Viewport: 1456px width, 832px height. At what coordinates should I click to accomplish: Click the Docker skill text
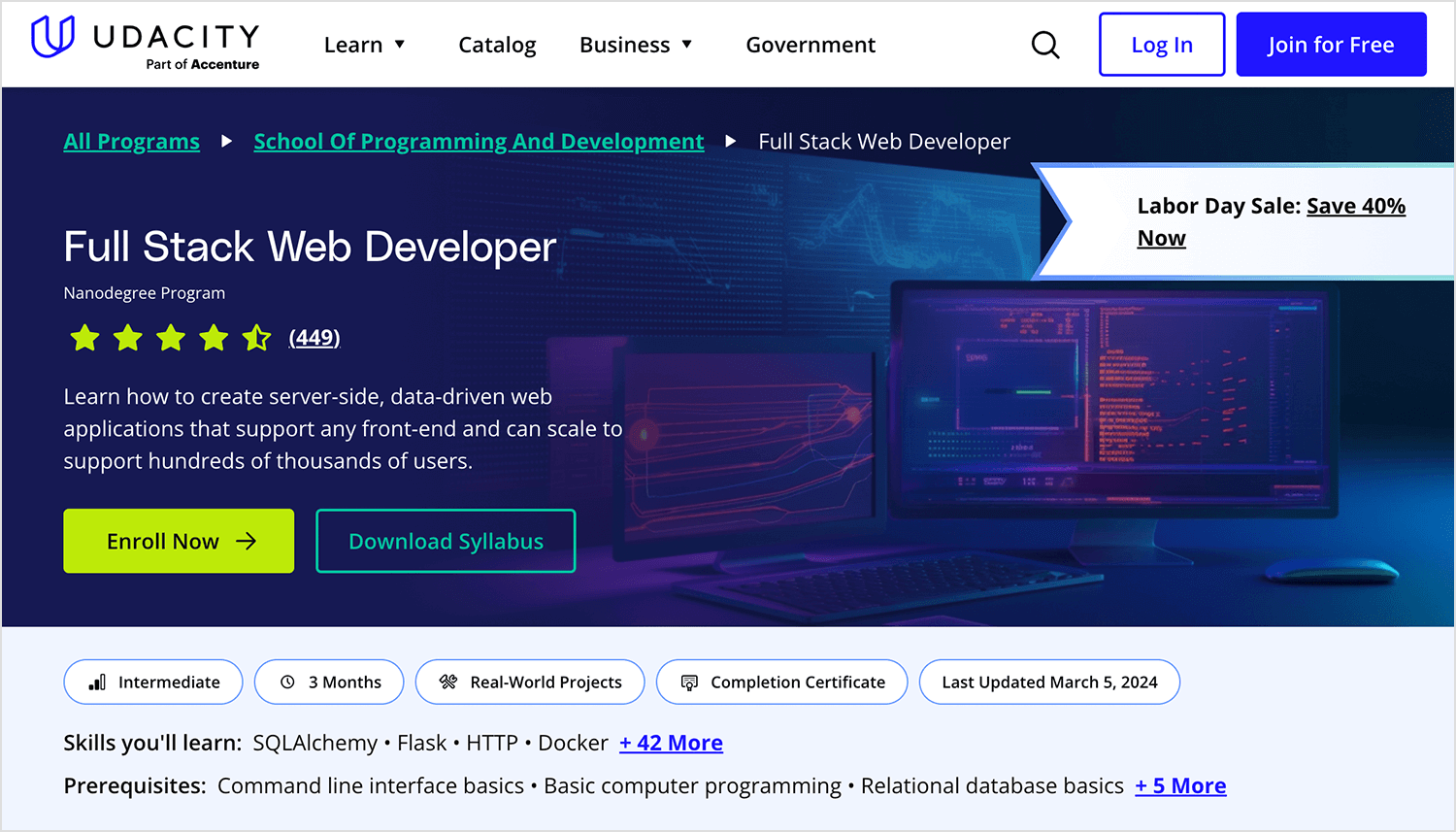(573, 743)
